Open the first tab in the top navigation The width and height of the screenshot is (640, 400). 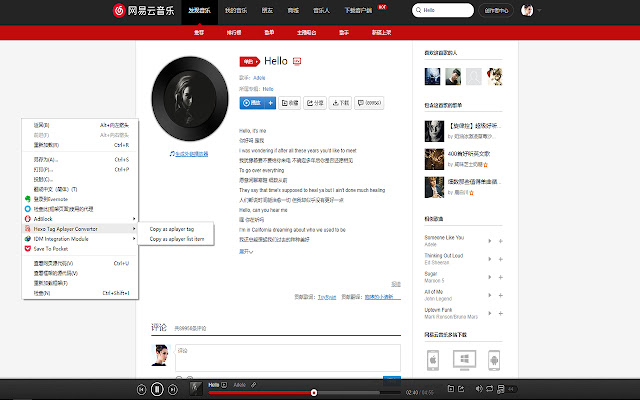coord(199,11)
